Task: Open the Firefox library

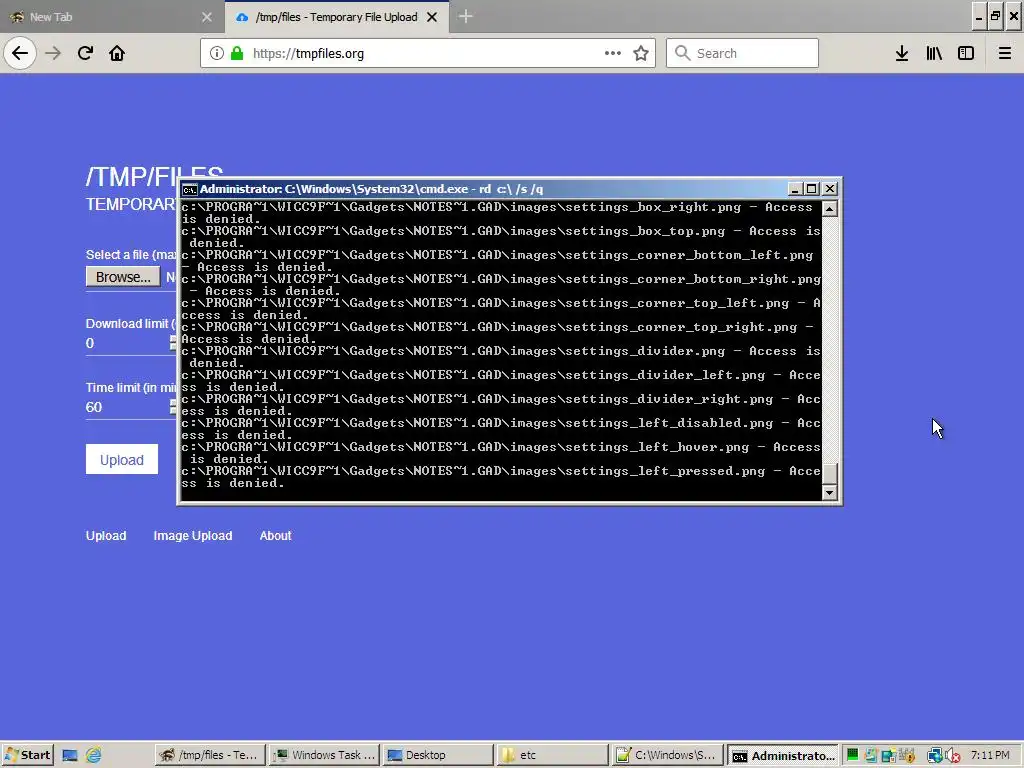Action: 934,53
